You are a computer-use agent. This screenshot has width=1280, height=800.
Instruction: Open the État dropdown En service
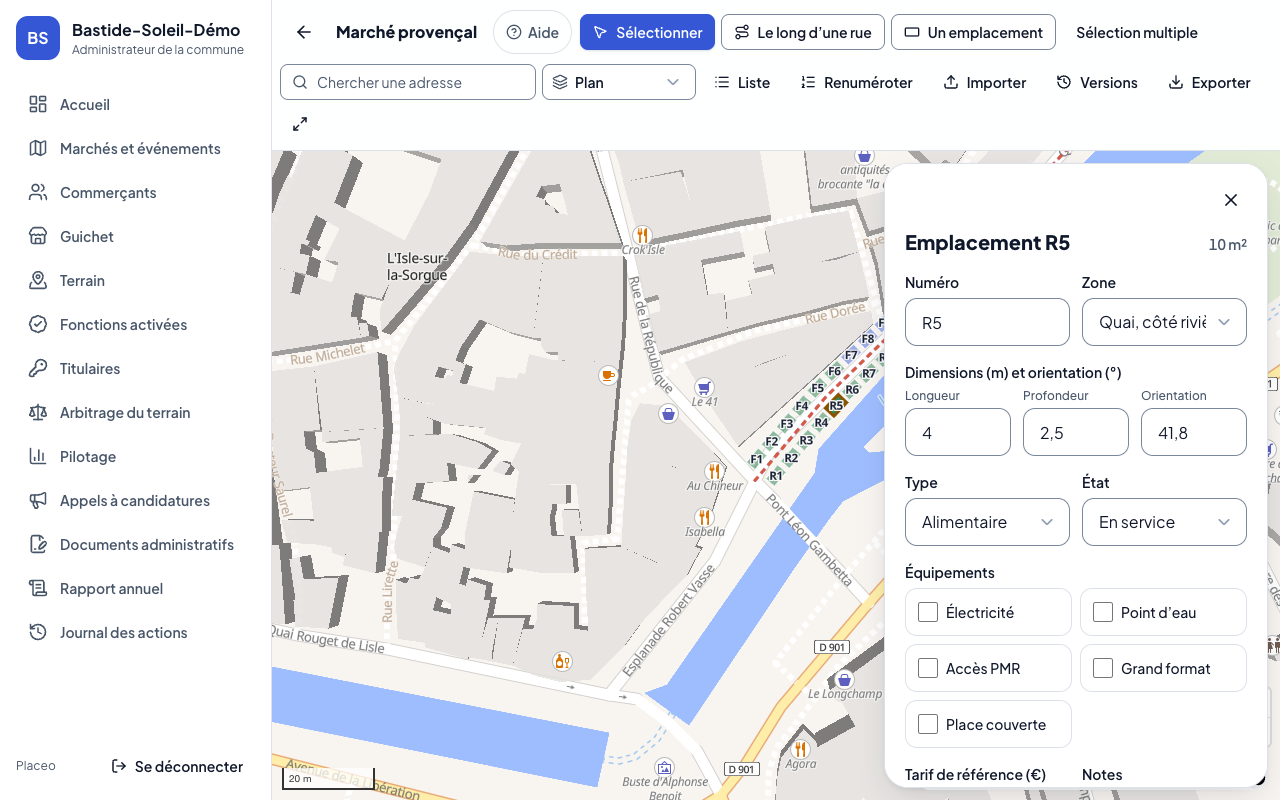tap(1164, 522)
